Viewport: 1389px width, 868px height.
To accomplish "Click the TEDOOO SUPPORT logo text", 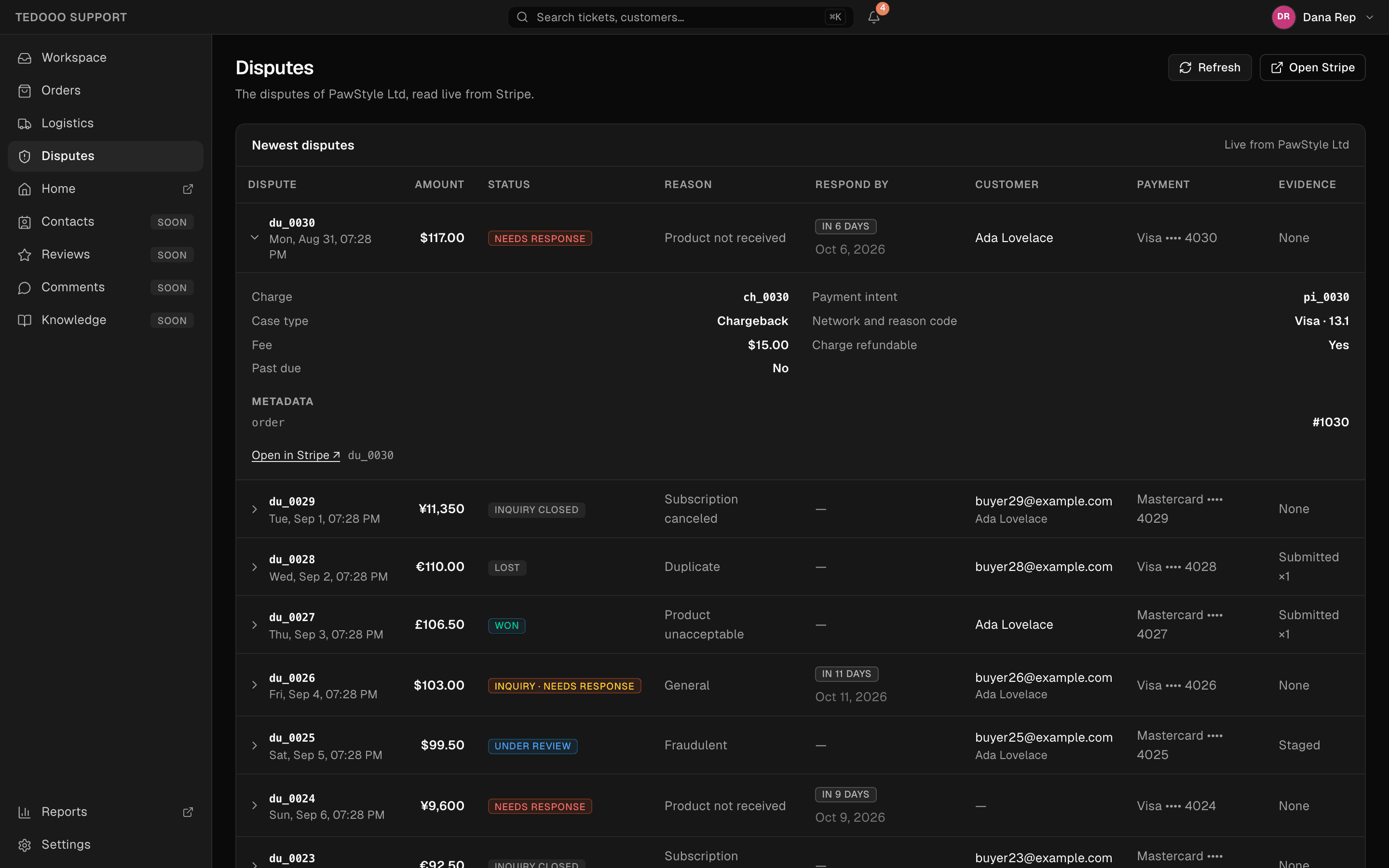I will pyautogui.click(x=71, y=17).
